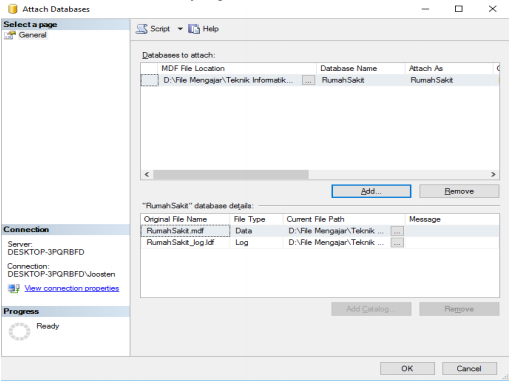Click the log file current path cell
Screen dimensions: 516x385
click(337, 242)
